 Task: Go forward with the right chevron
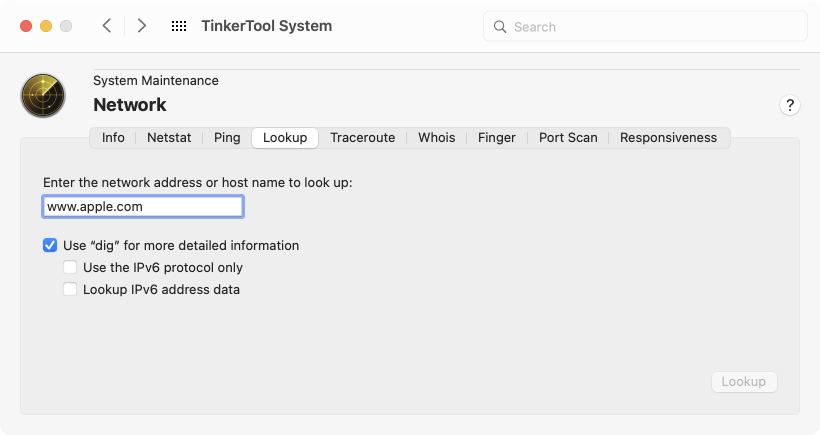click(x=141, y=26)
